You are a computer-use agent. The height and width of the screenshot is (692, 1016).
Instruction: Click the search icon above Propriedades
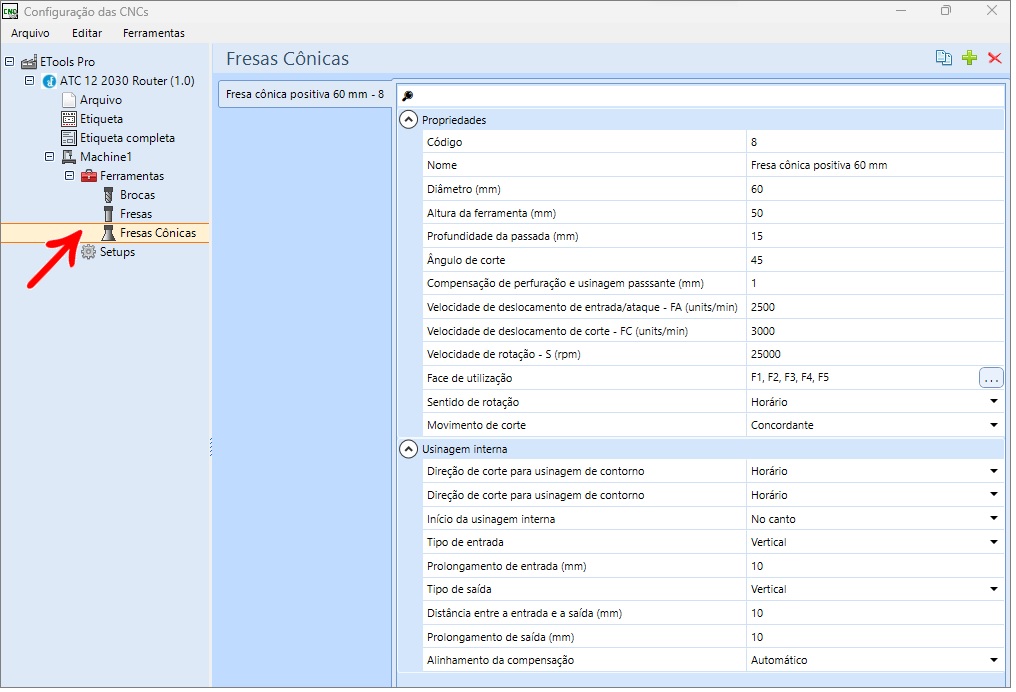click(x=408, y=96)
